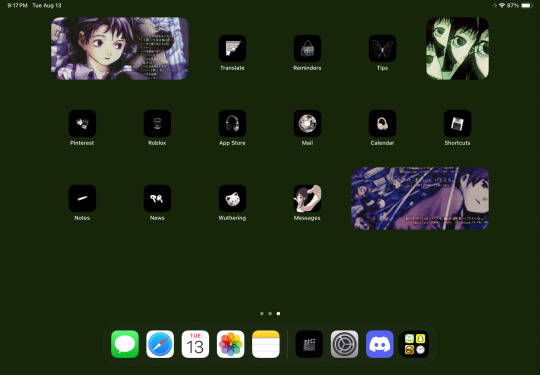Open green Messages app in dock
Screen dimensions: 540x375
point(125,344)
